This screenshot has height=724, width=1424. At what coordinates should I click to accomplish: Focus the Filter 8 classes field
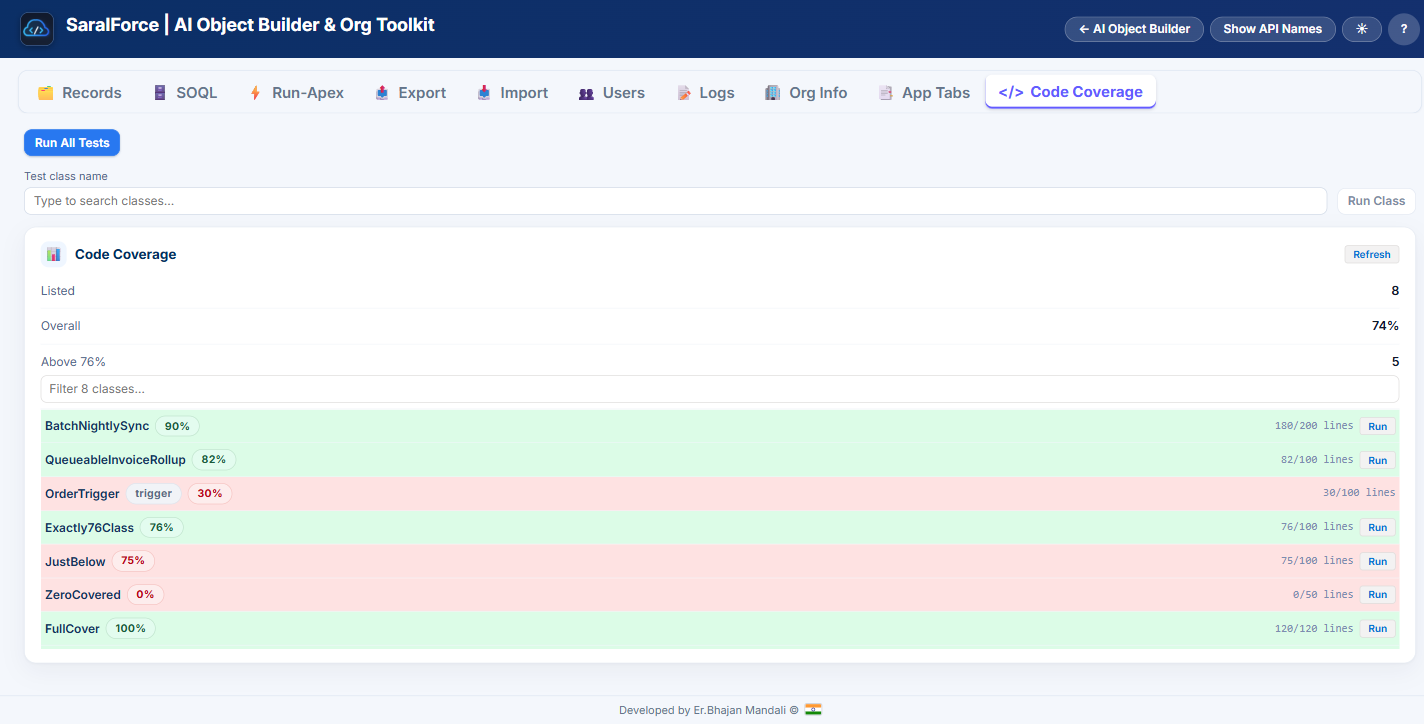tap(720, 389)
